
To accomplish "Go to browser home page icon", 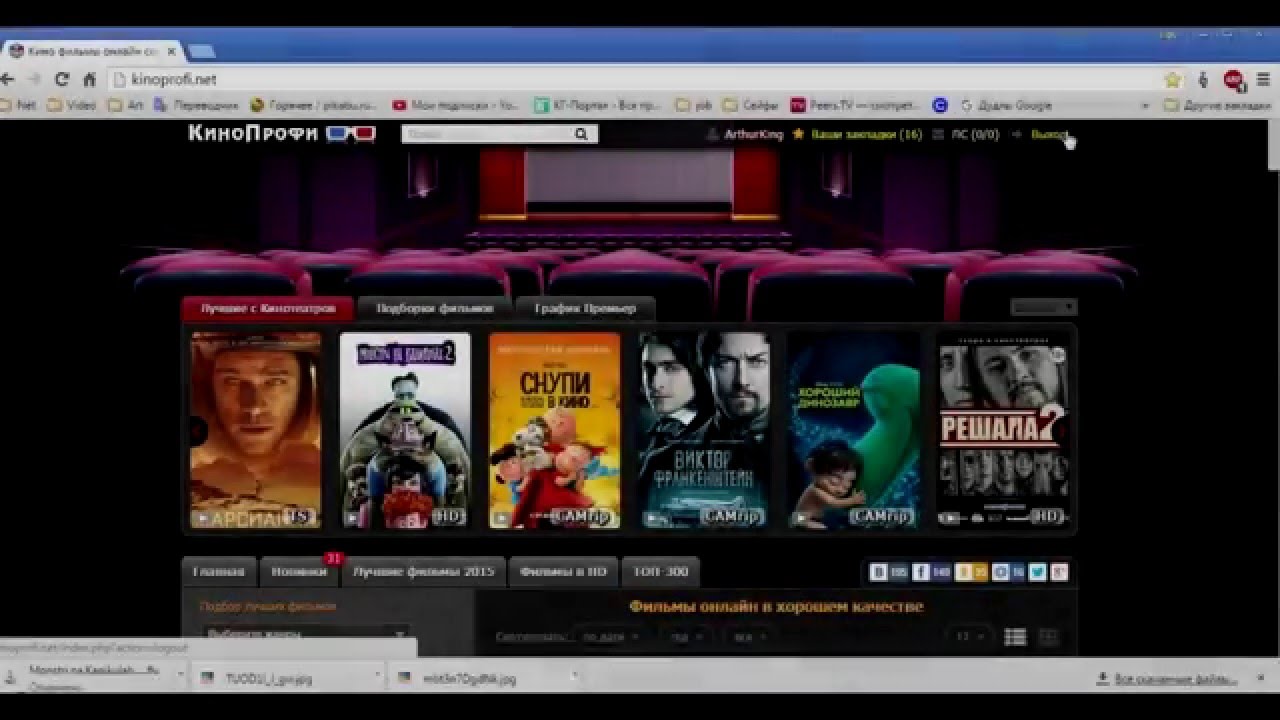I will coord(89,79).
